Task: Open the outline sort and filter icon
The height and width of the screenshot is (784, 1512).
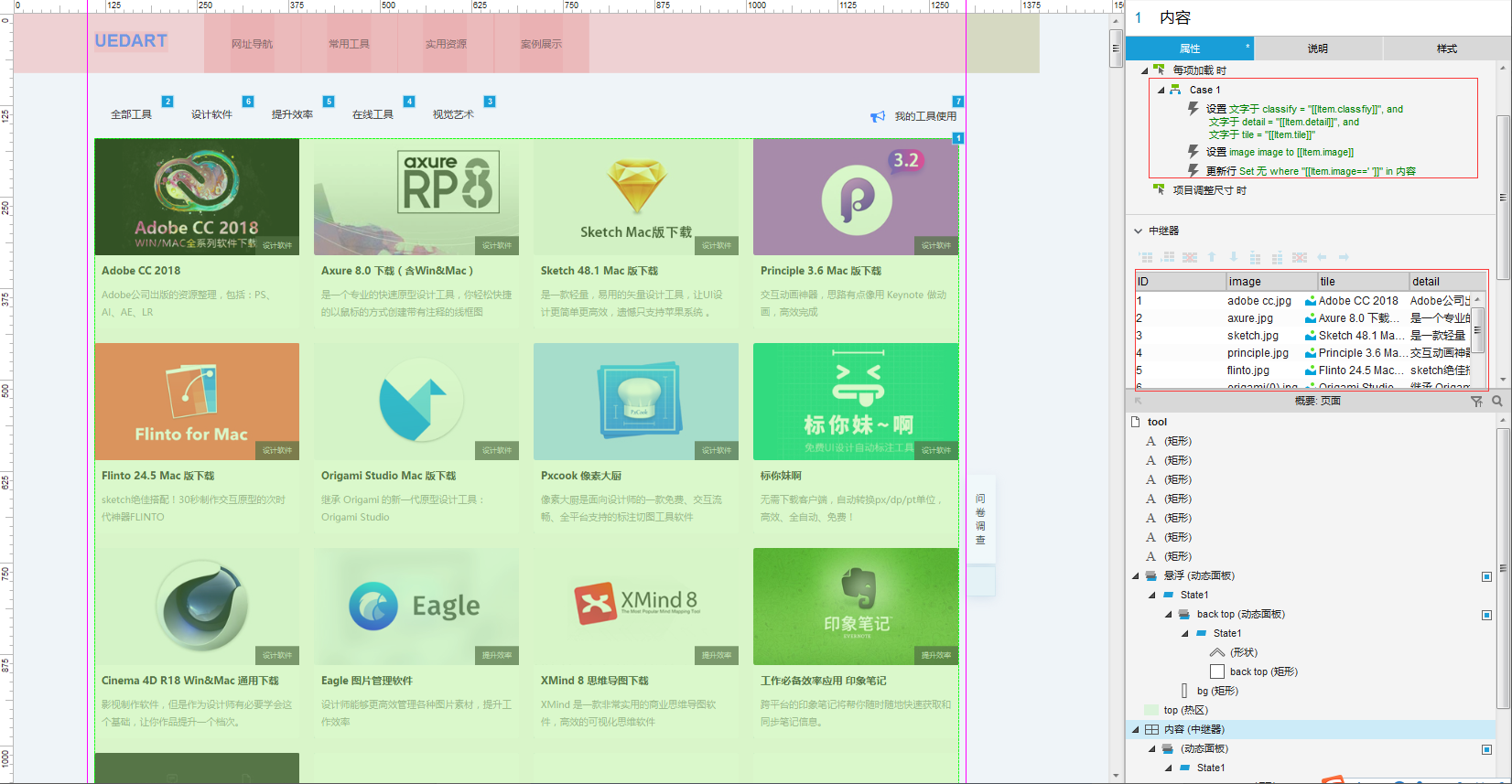Action: (x=1476, y=401)
